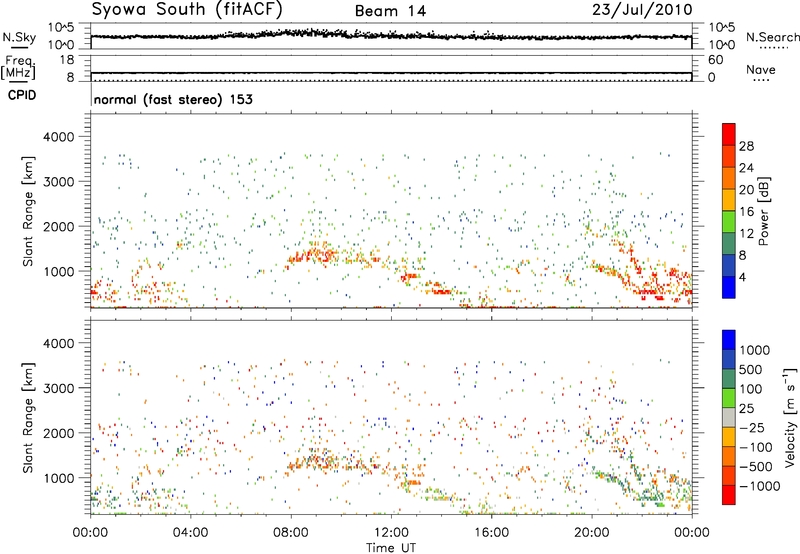Click the green 12-16 dB power colorbar segment
This screenshot has height=554, width=800.
[x=729, y=222]
